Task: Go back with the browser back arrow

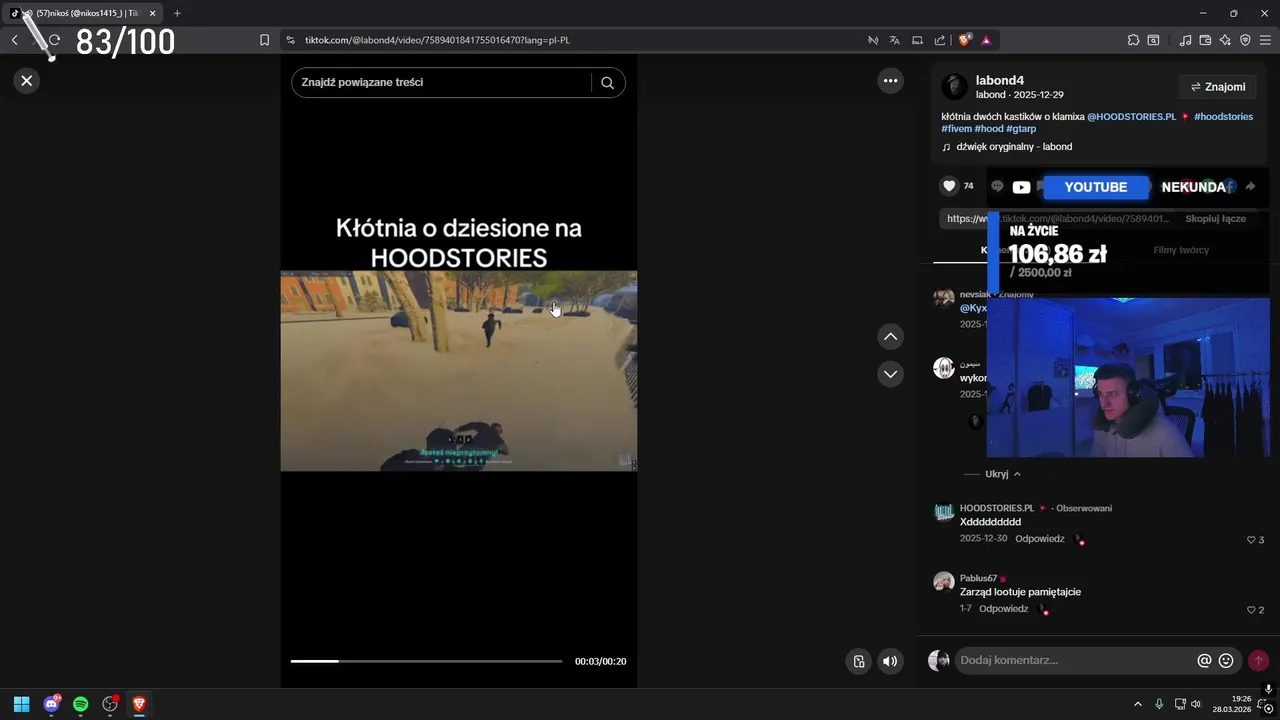Action: [x=14, y=40]
